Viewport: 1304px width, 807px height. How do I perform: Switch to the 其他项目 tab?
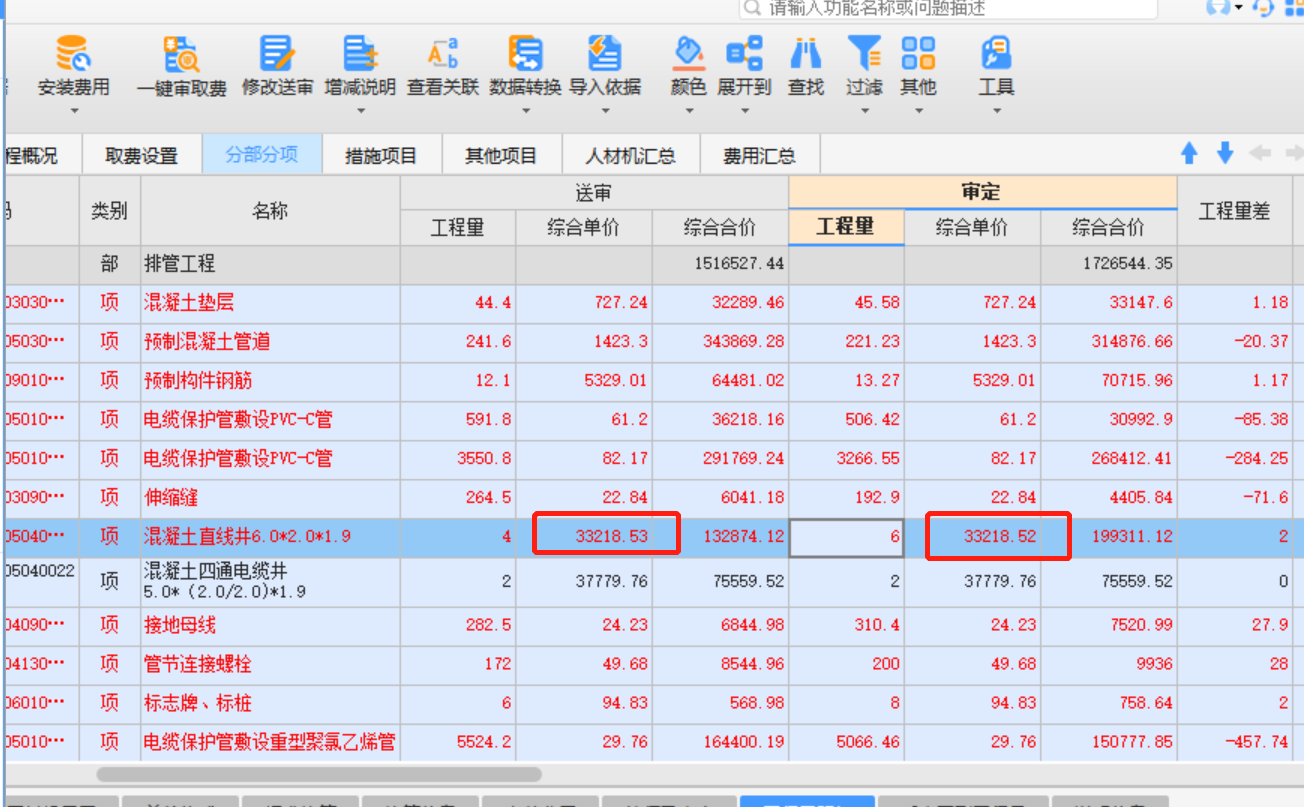(x=501, y=155)
